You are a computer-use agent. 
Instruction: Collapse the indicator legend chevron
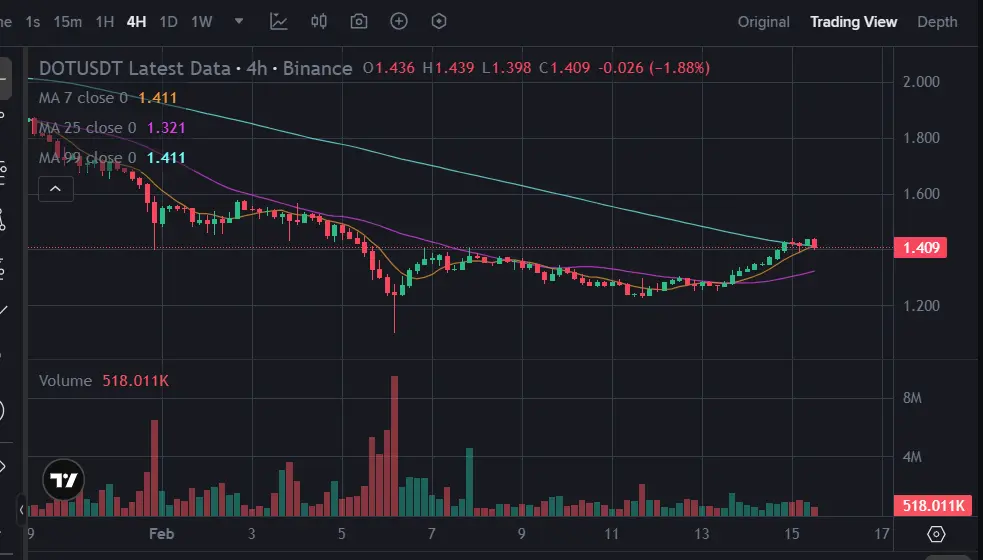pos(56,189)
